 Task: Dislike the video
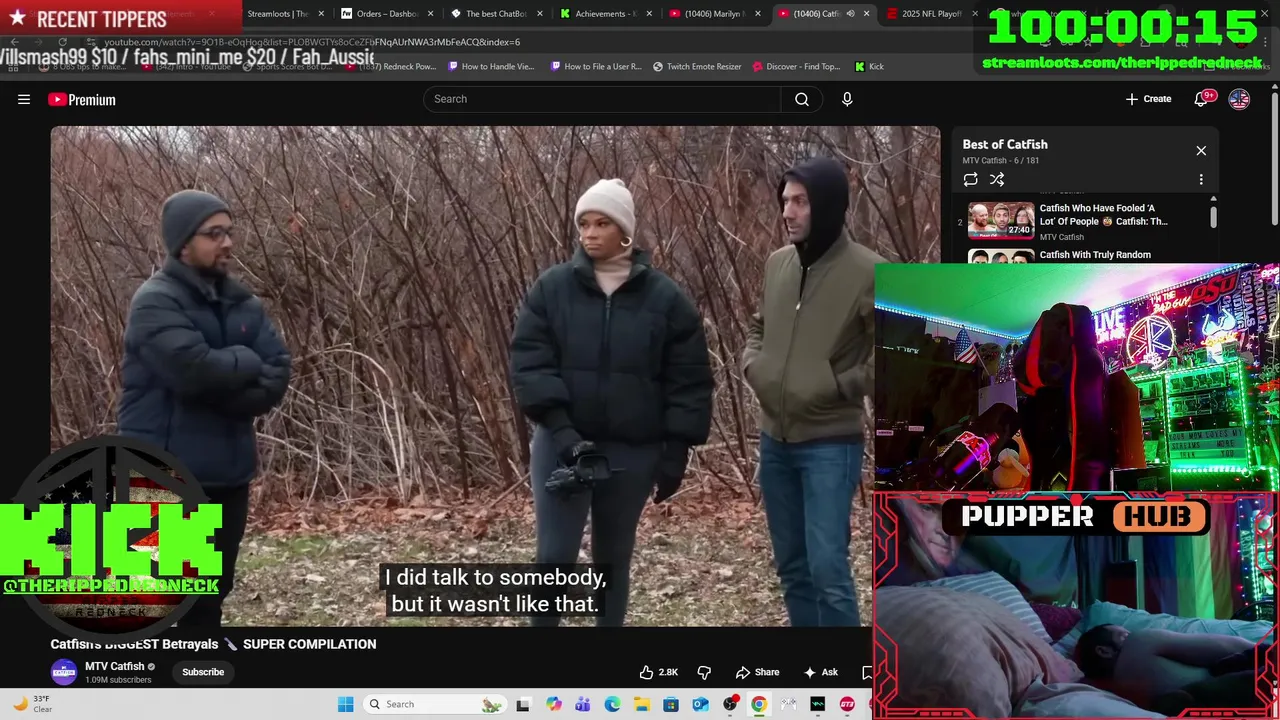[704, 672]
